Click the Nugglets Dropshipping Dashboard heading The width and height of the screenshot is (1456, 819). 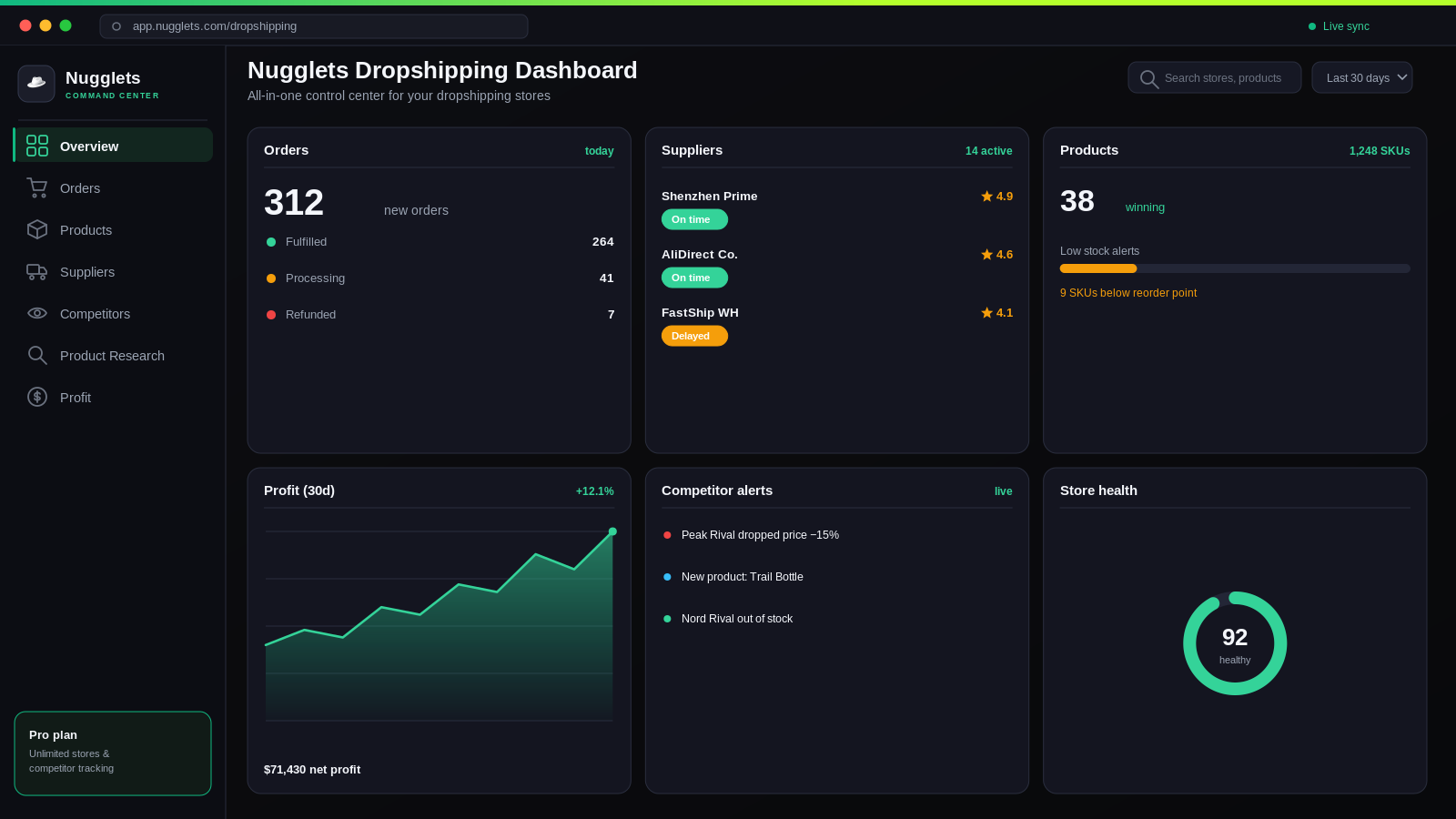442,70
